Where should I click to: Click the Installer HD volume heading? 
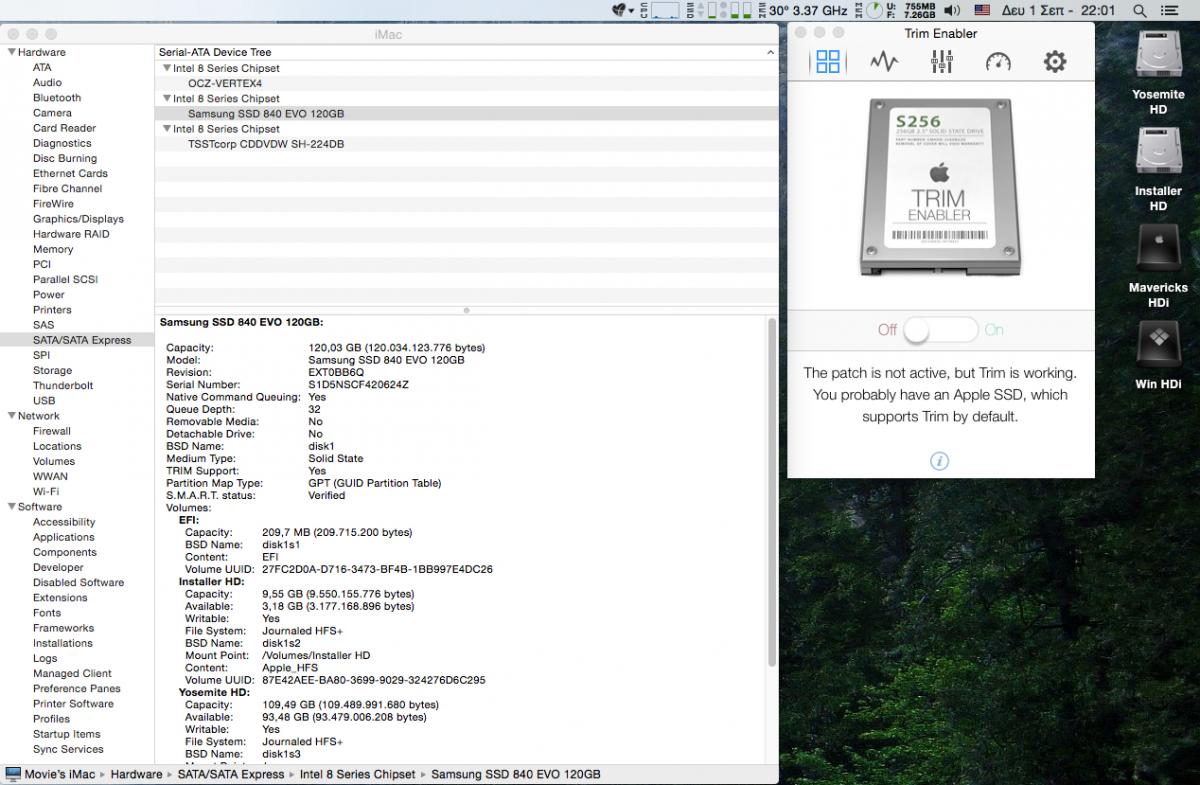pos(212,581)
